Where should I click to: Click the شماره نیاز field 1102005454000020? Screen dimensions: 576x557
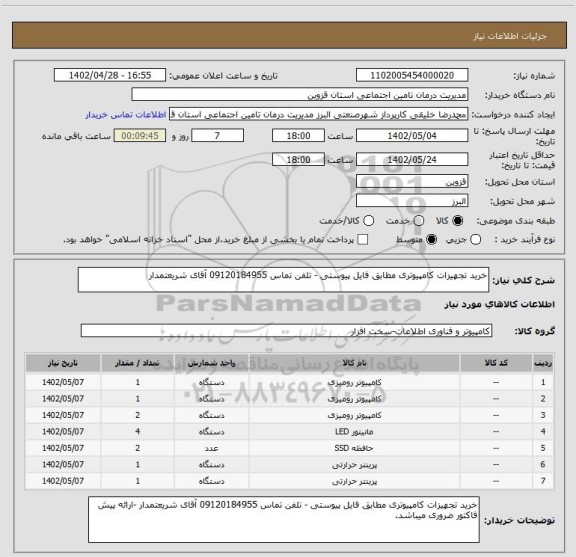(412, 75)
